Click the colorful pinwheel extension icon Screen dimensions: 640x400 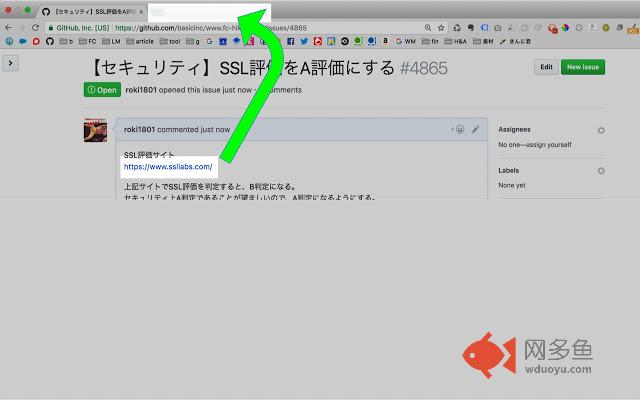click(x=565, y=28)
